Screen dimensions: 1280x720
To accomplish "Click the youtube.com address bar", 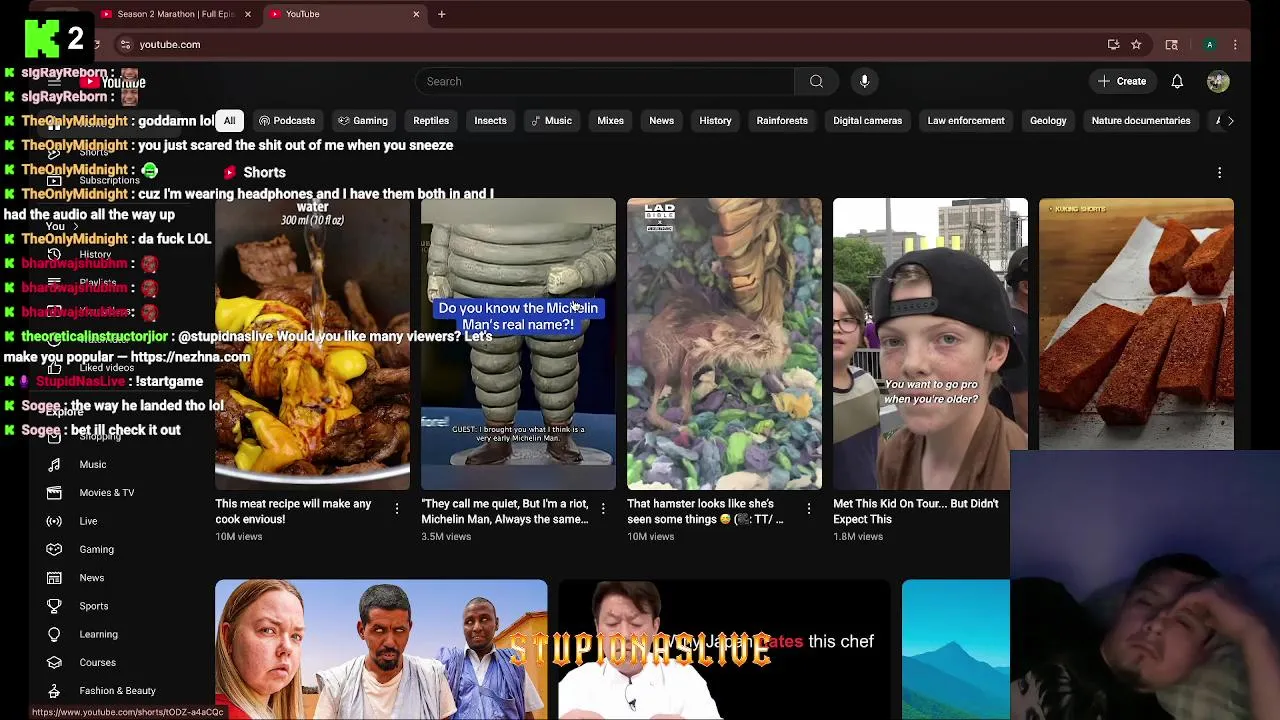I will (x=600, y=44).
